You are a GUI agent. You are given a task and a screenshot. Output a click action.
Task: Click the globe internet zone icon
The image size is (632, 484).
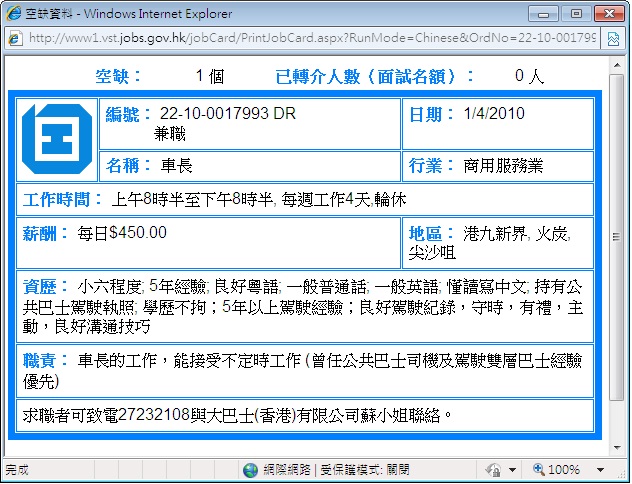pos(250,469)
